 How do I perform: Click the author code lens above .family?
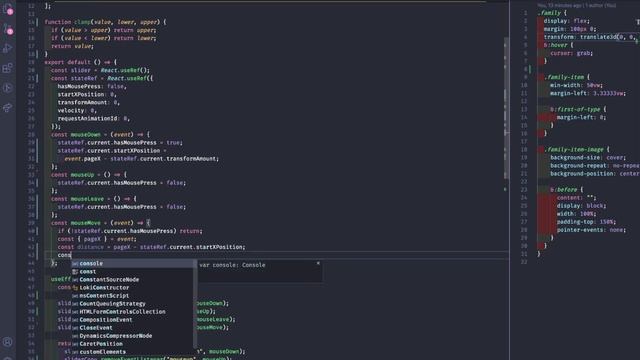(577, 5)
